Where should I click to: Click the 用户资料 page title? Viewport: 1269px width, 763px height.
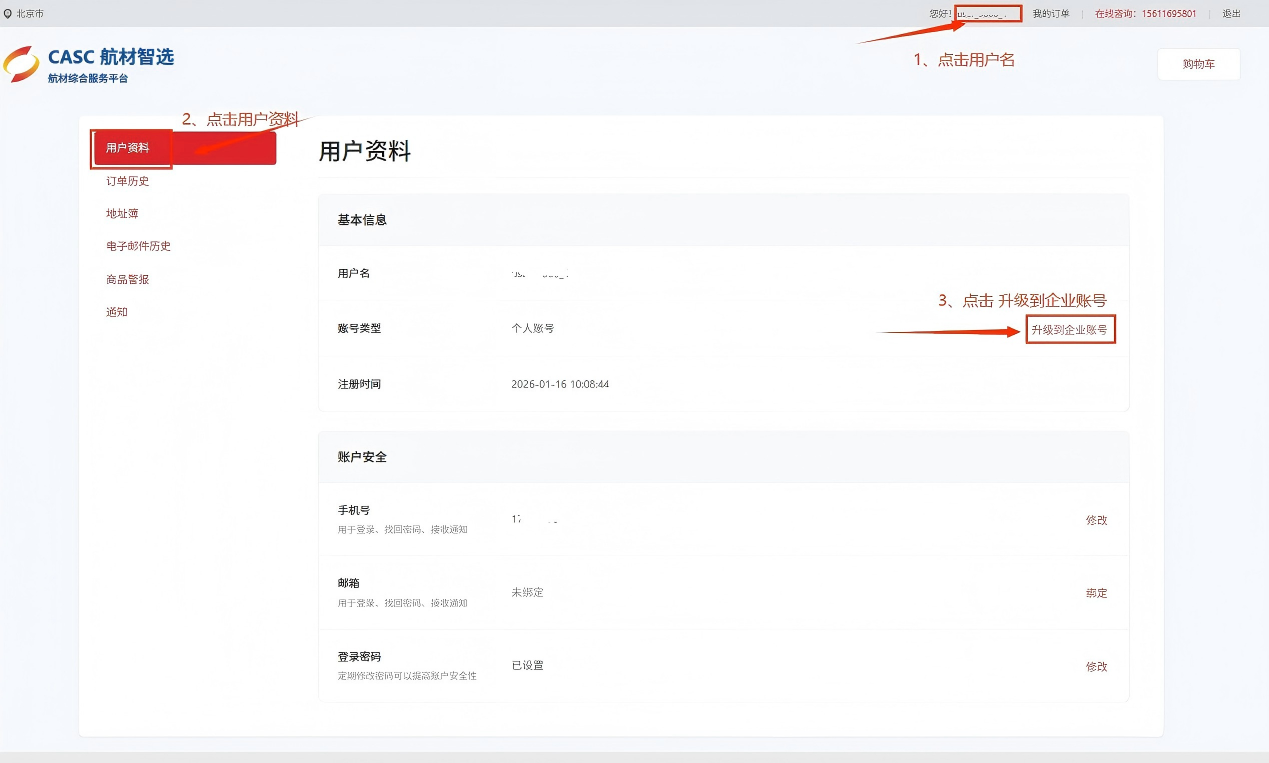(x=364, y=152)
